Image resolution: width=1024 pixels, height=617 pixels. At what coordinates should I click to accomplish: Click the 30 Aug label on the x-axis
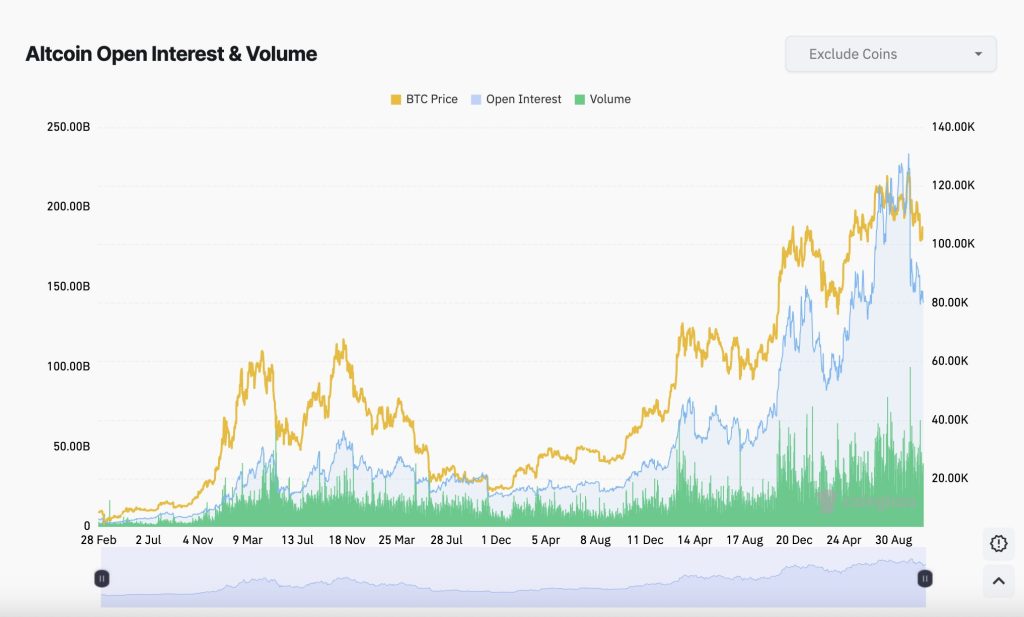tap(895, 538)
